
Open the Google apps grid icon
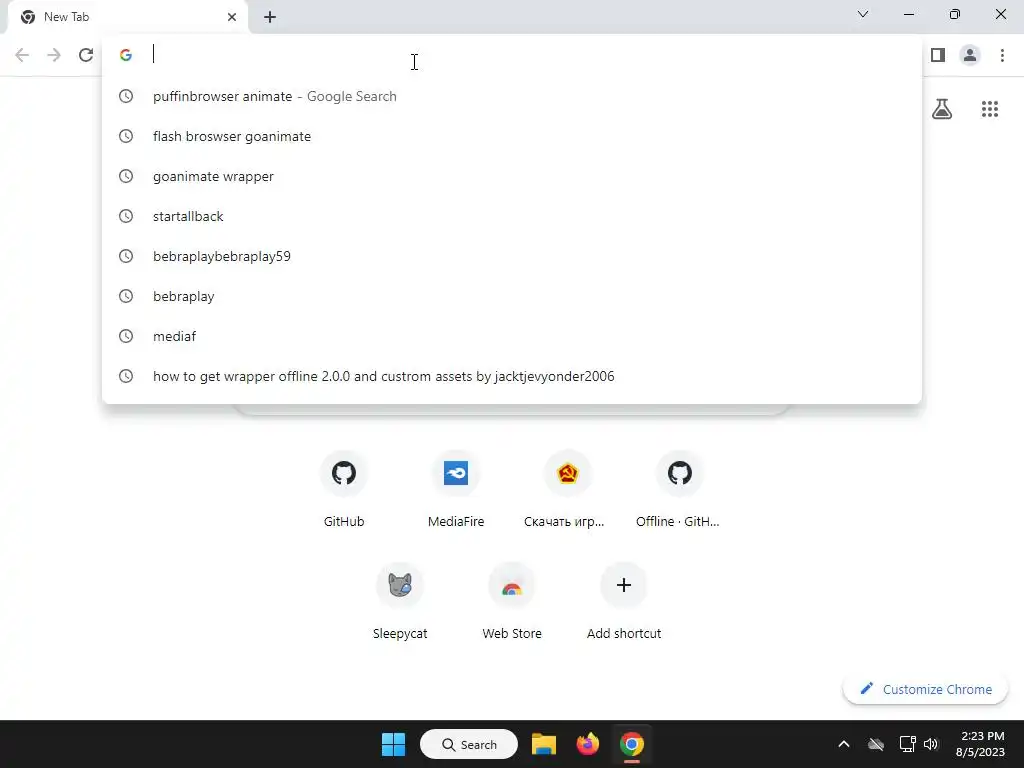(990, 109)
